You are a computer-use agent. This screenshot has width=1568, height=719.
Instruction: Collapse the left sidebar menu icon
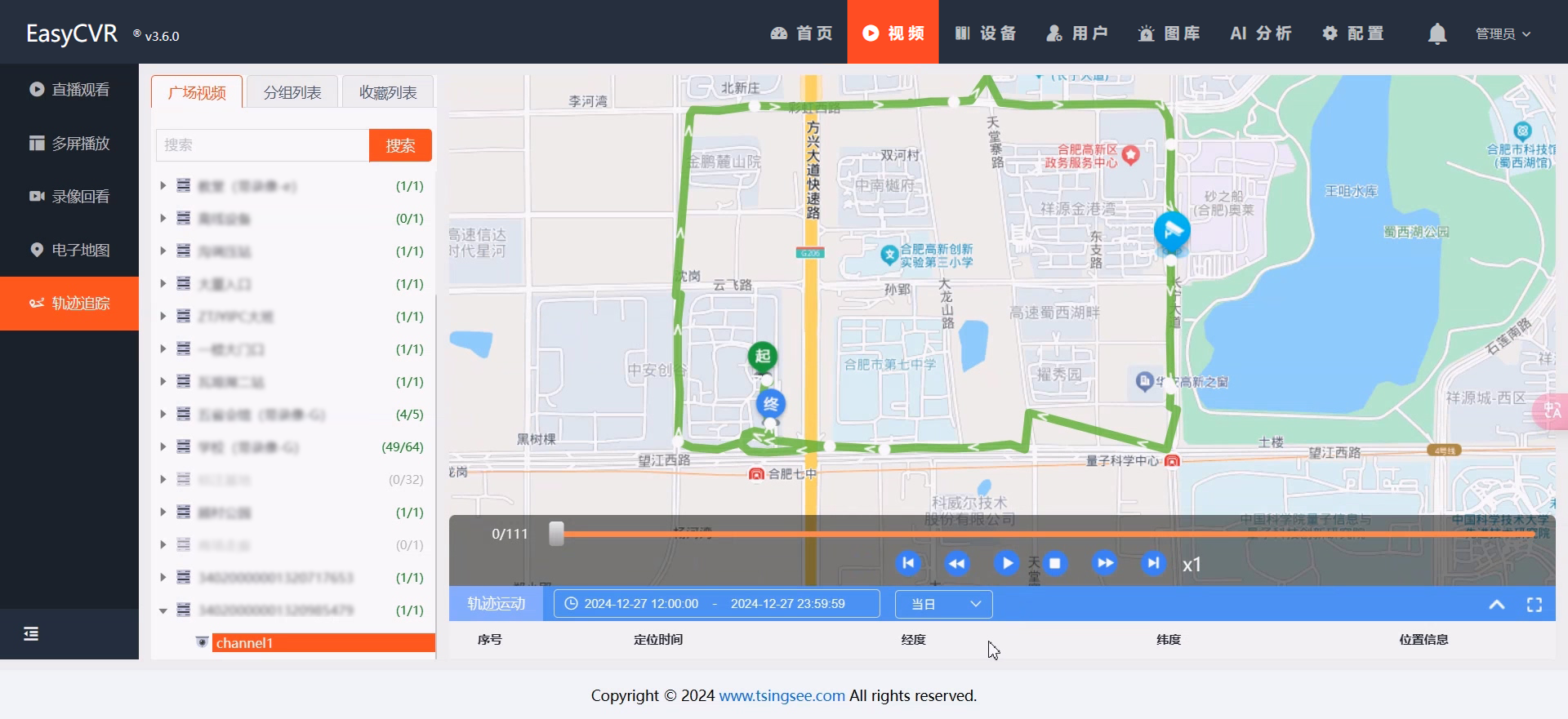(31, 633)
